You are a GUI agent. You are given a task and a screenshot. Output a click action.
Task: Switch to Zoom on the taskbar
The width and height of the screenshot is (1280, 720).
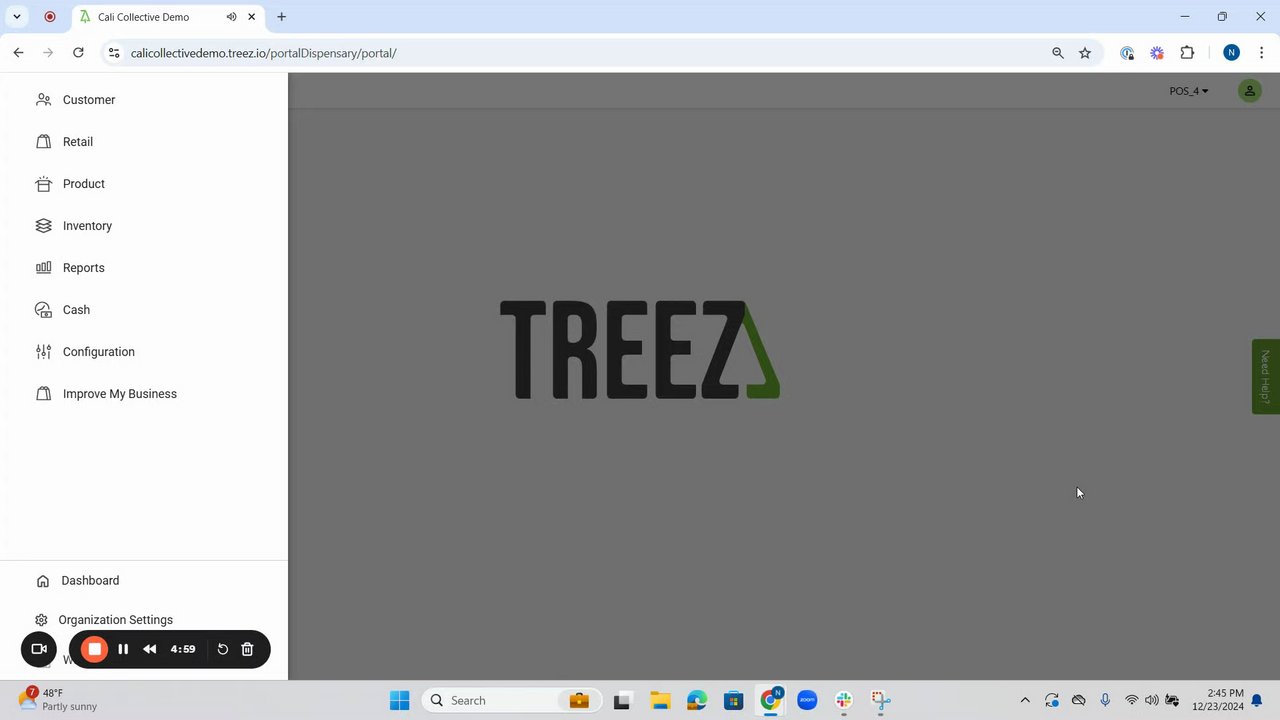[807, 700]
